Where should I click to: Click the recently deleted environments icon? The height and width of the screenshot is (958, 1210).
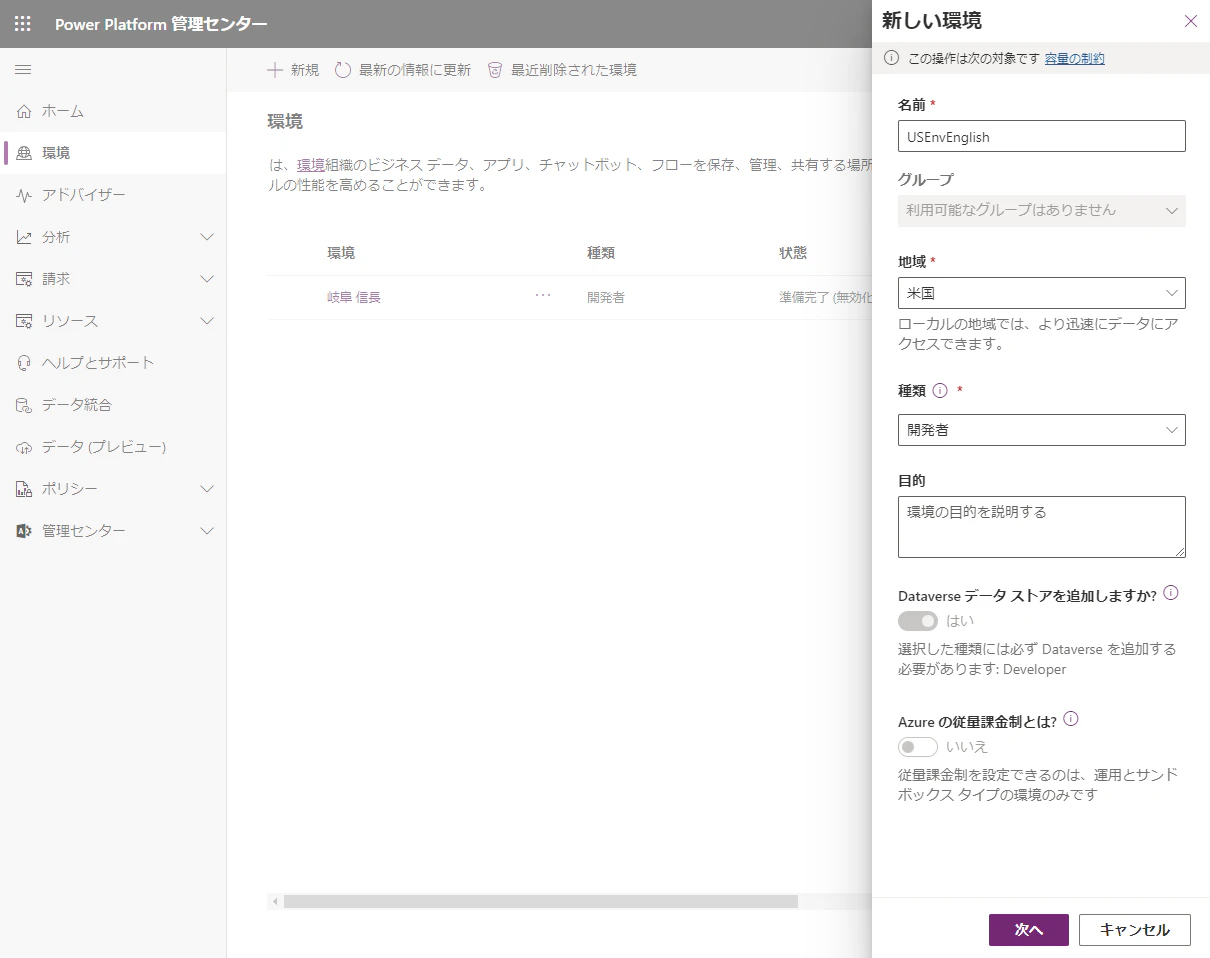(x=495, y=70)
